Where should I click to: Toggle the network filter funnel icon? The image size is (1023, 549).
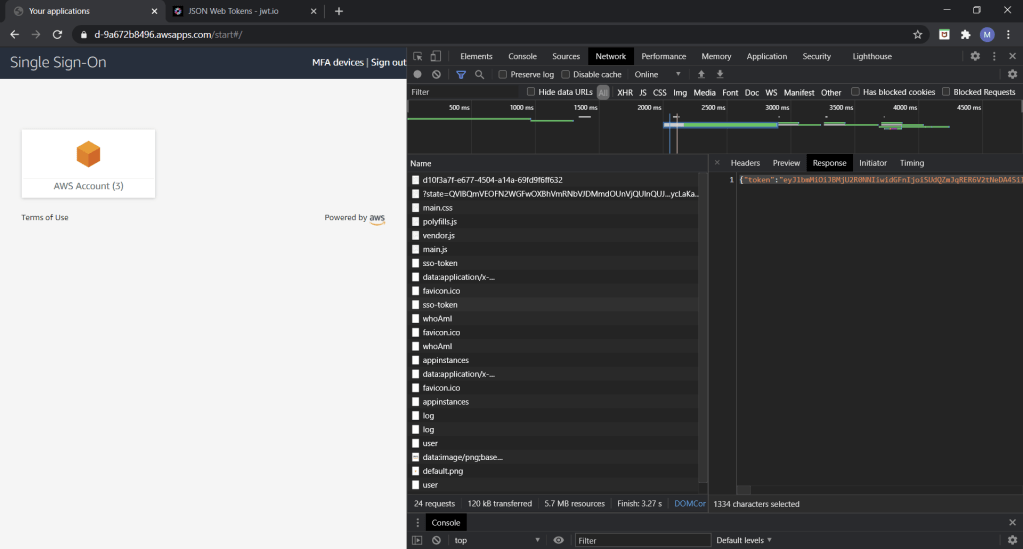(461, 75)
